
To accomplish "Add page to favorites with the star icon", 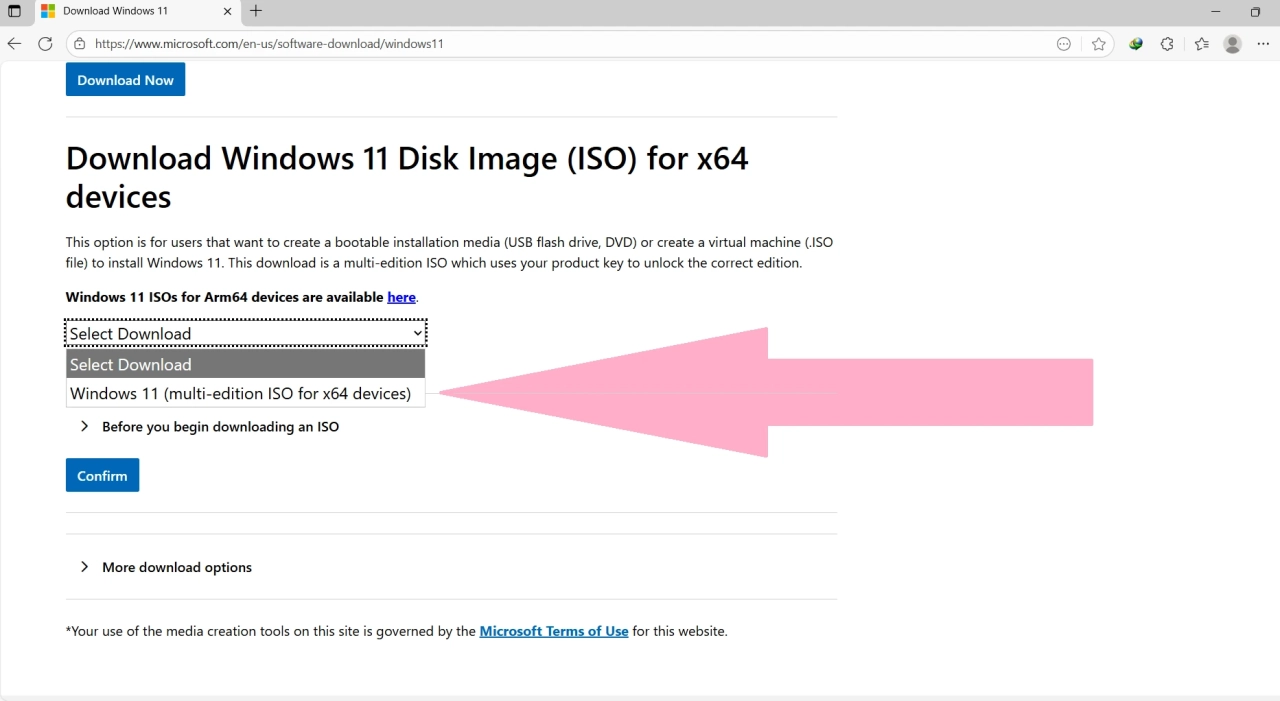I will point(1099,44).
